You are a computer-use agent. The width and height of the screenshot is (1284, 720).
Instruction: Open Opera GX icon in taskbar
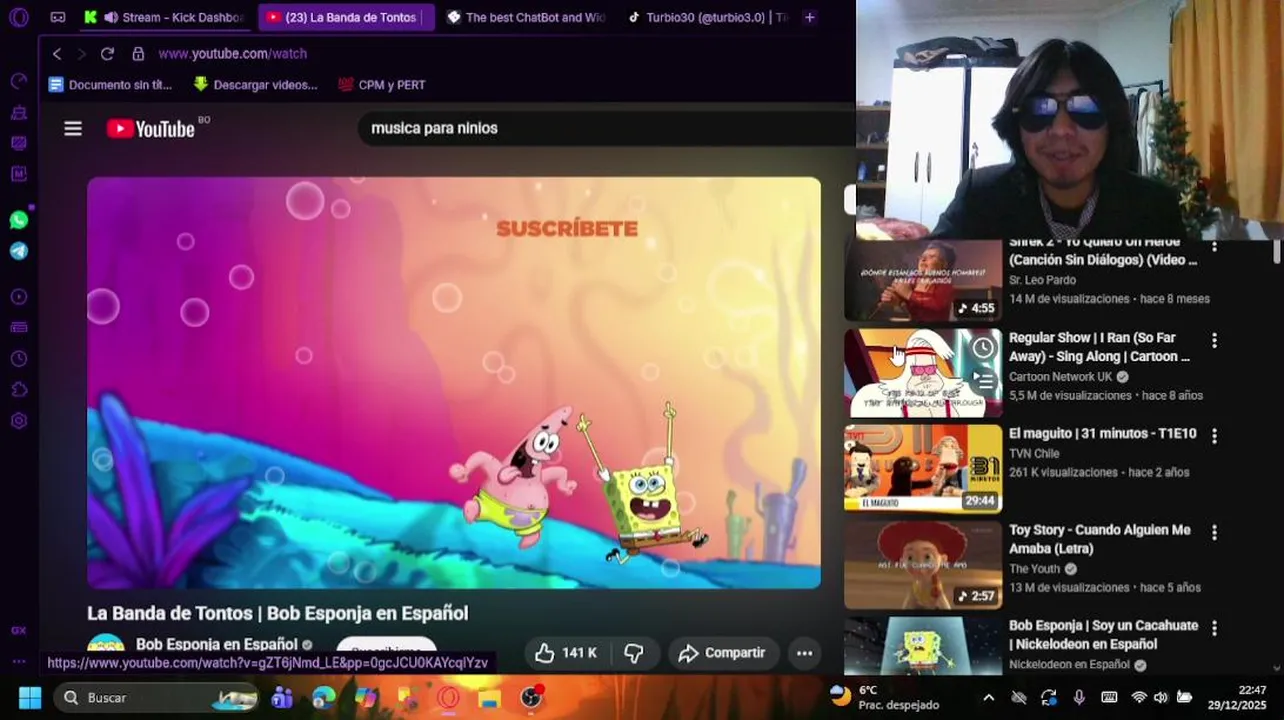coord(448,698)
